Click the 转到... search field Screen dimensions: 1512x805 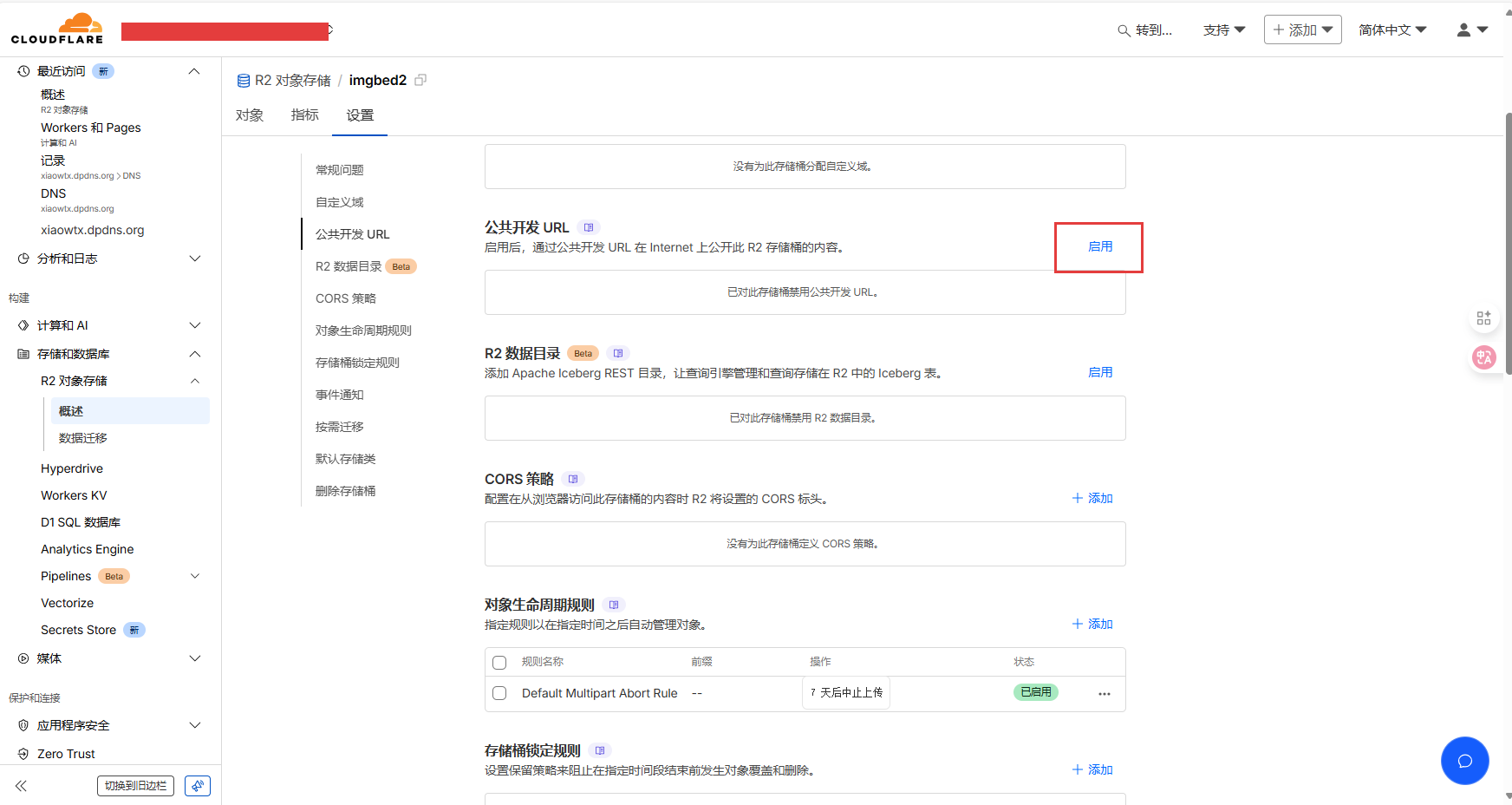[1146, 30]
